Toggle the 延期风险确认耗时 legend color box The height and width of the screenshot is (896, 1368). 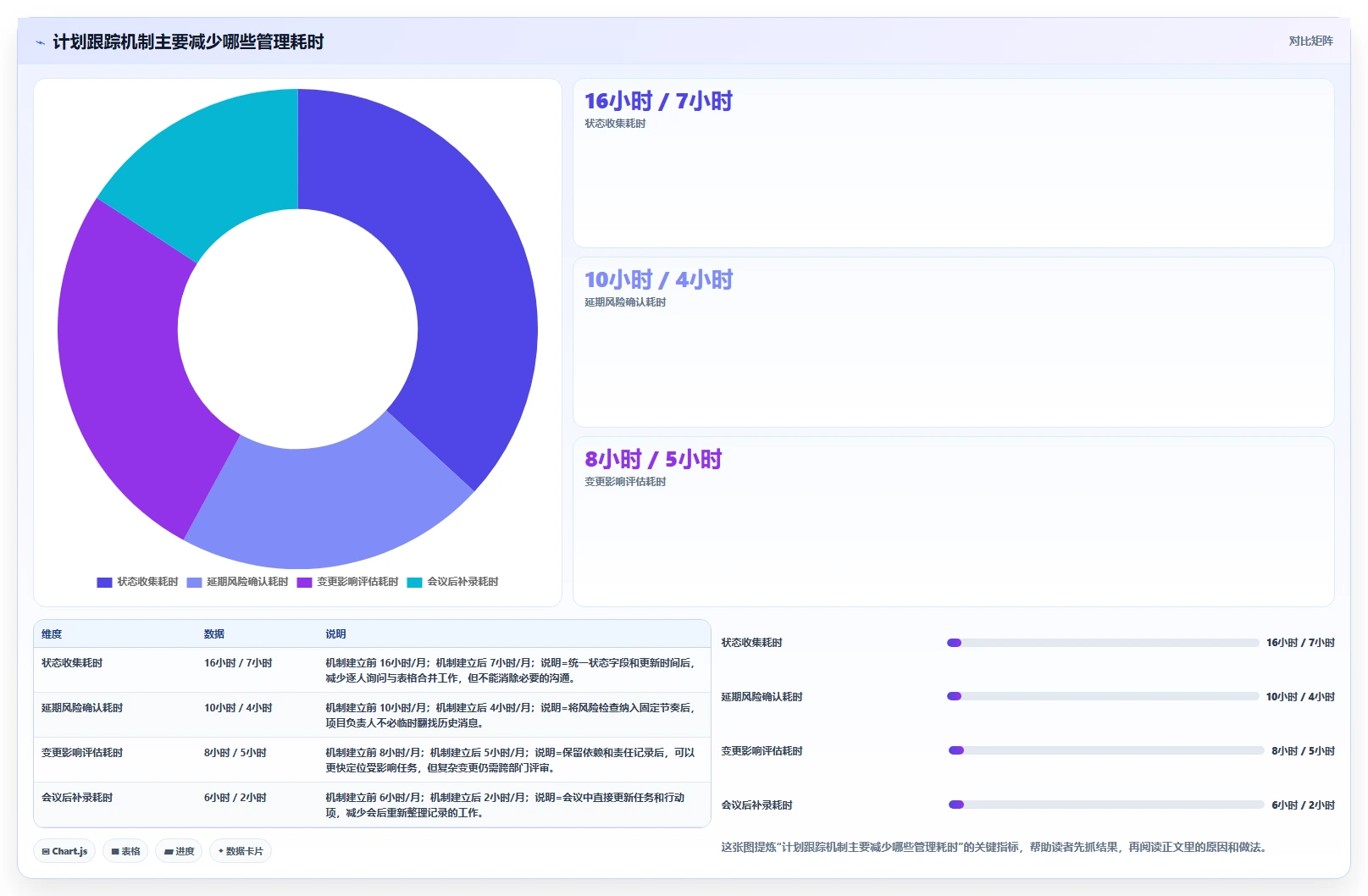(x=194, y=582)
